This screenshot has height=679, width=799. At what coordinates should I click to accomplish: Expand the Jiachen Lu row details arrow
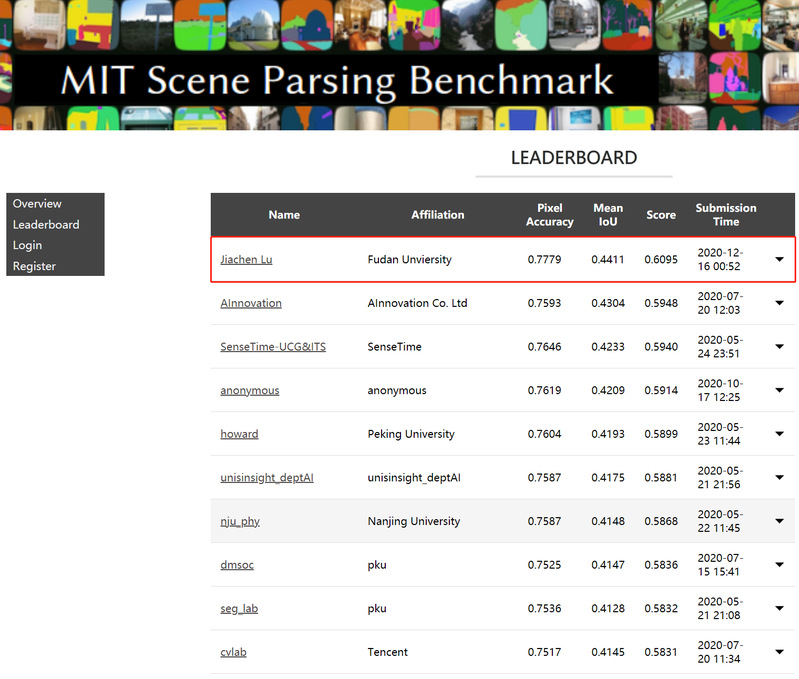pos(780,260)
